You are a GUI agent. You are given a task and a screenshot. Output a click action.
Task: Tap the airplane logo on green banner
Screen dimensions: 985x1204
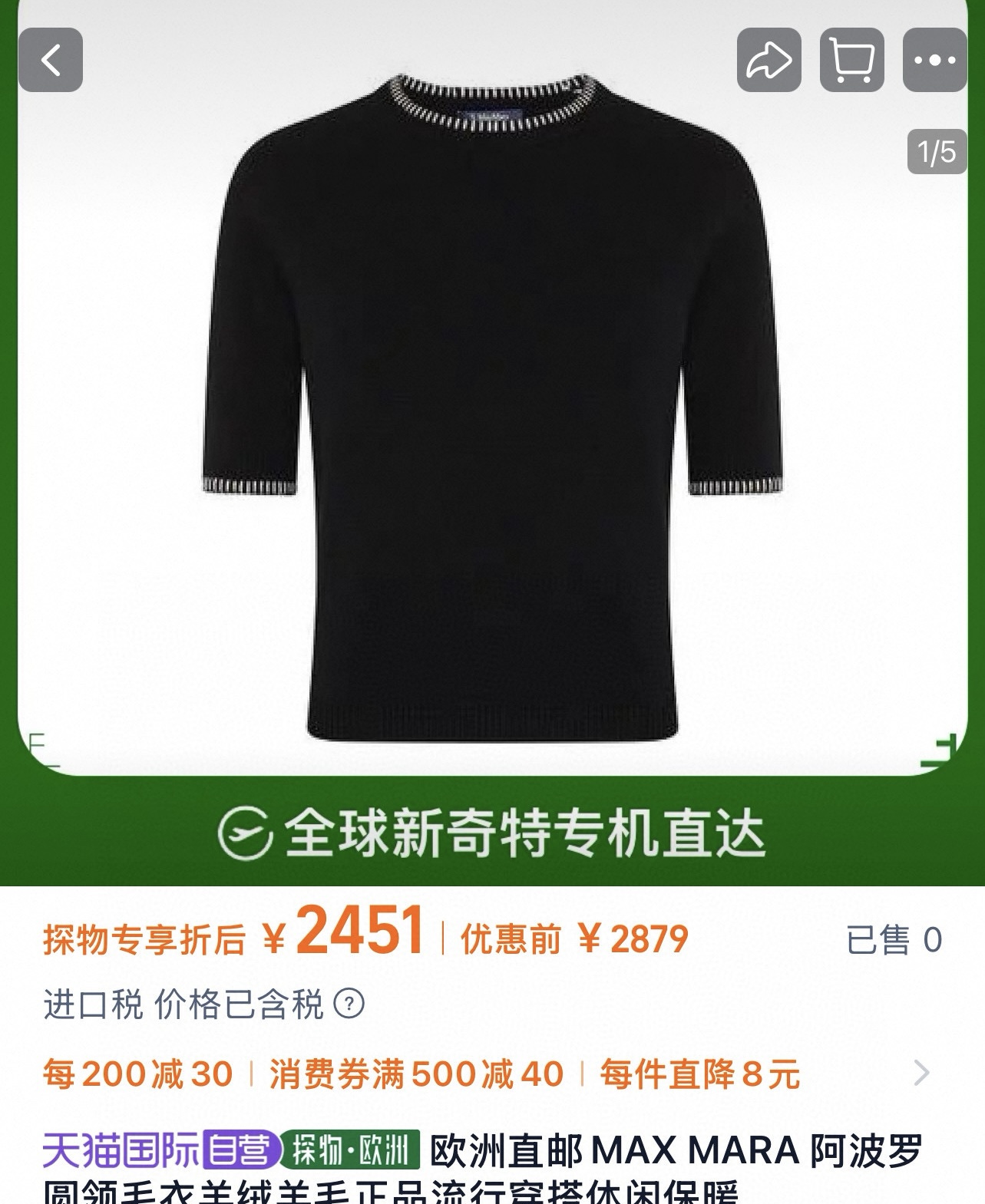[x=245, y=833]
